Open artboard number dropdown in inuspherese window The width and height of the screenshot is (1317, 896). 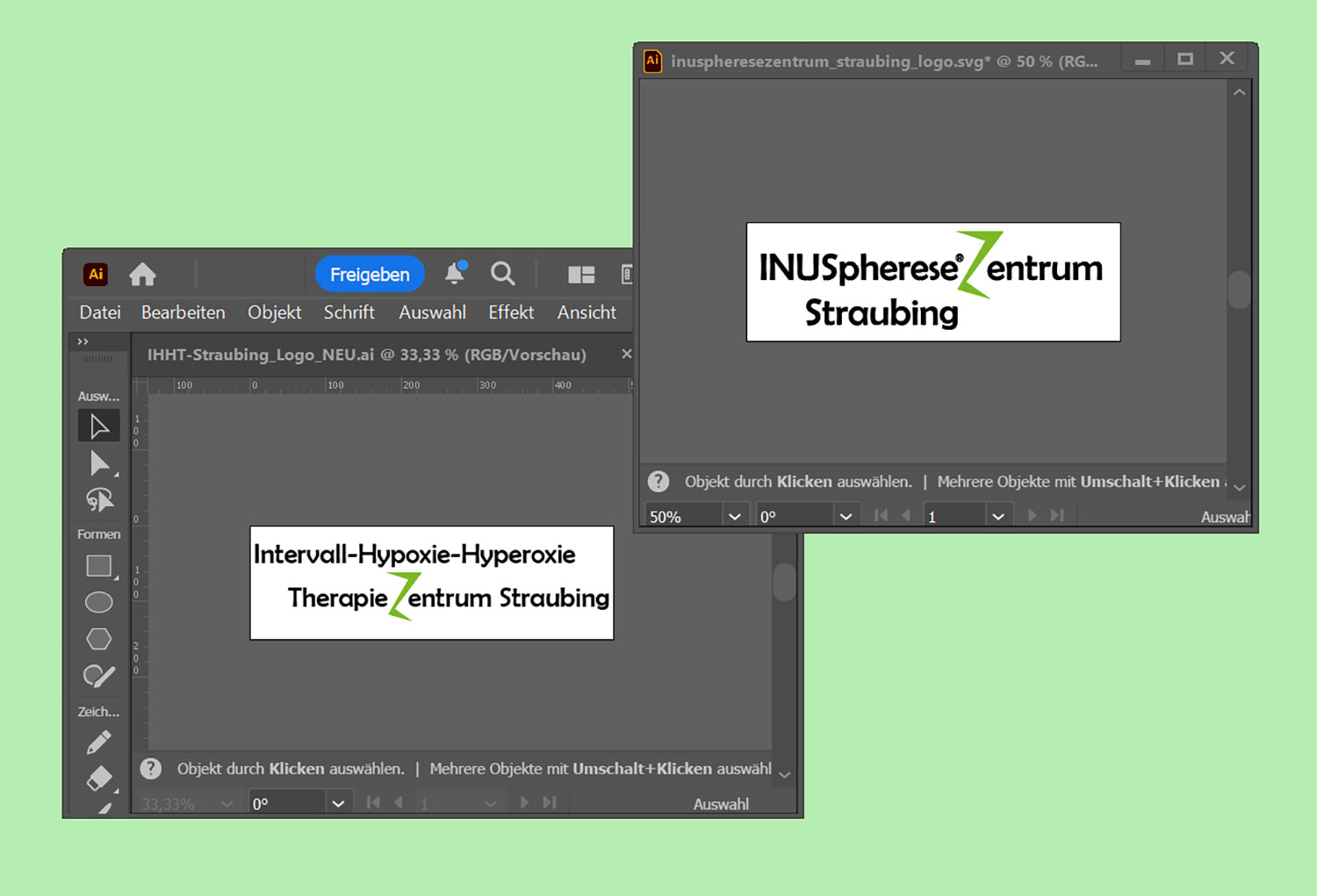pos(997,517)
